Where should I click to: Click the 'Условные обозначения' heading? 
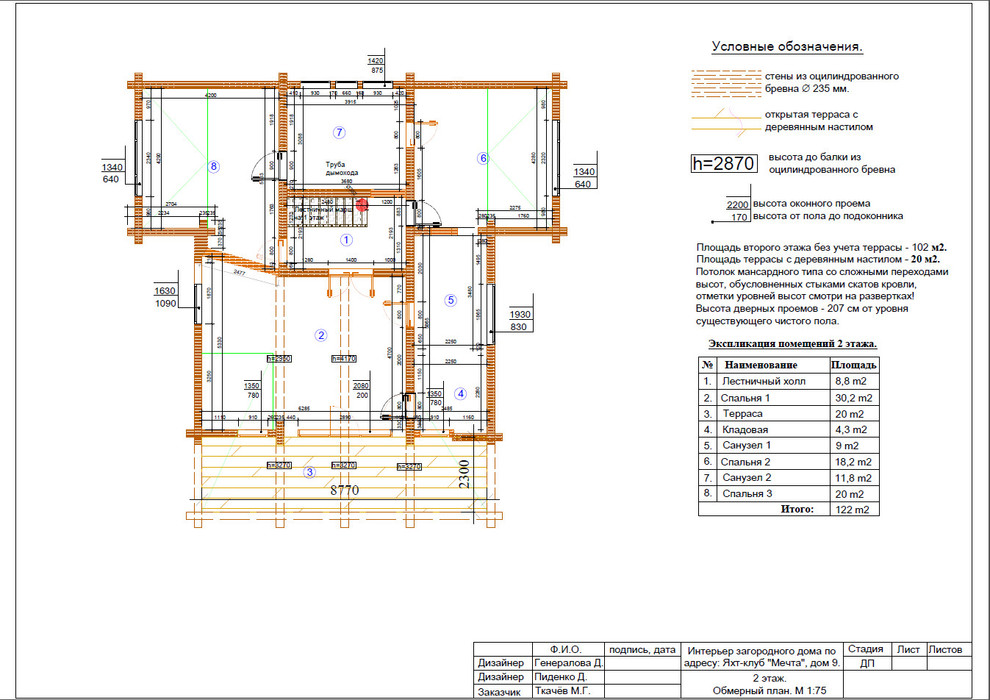tap(786, 47)
